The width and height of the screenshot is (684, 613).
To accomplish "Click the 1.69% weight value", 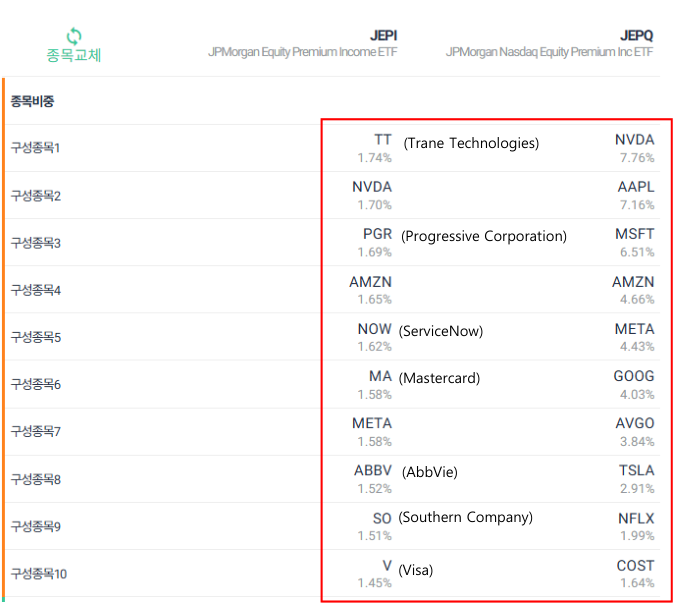I will tap(375, 252).
